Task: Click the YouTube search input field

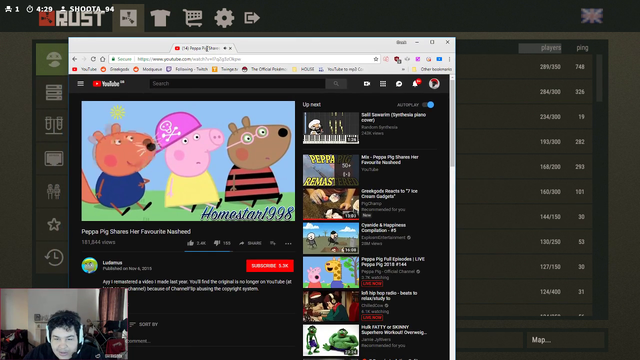Action: [x=238, y=84]
